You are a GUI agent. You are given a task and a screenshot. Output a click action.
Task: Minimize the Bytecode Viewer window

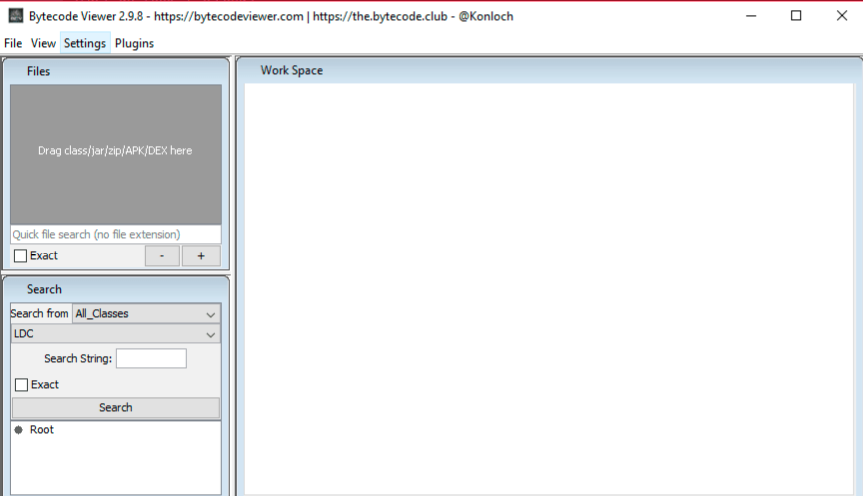[751, 16]
